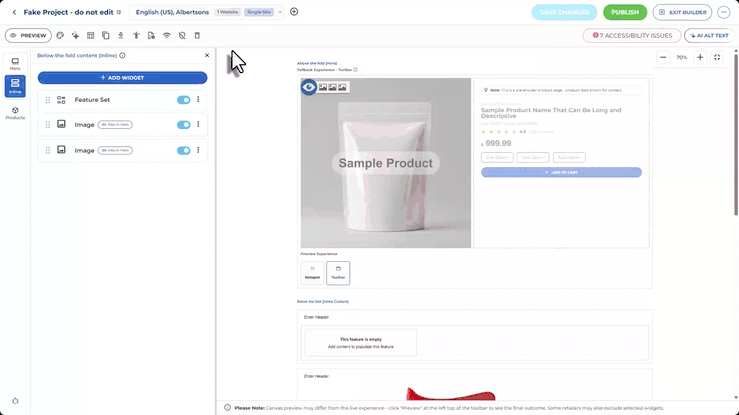Screen dimensions: 739x415
Task: Close the Below the fold content panel
Action: coord(207,55)
